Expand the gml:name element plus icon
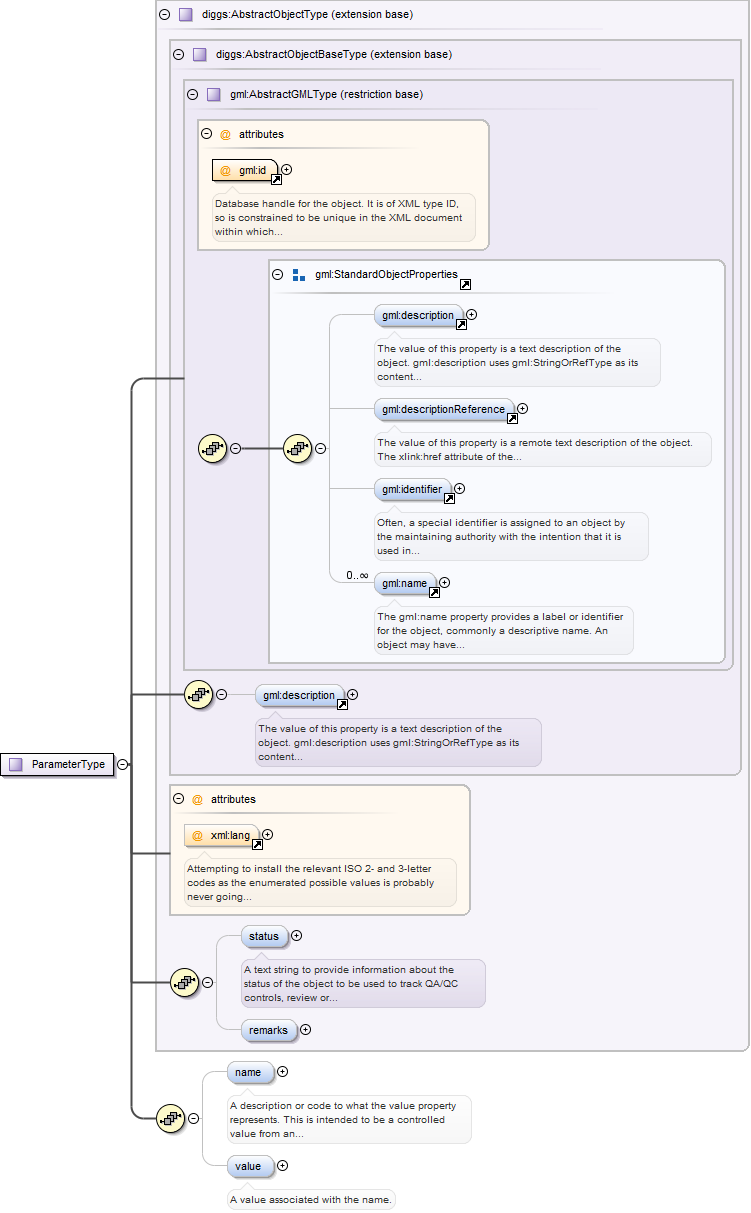The image size is (751, 1213). tap(445, 583)
